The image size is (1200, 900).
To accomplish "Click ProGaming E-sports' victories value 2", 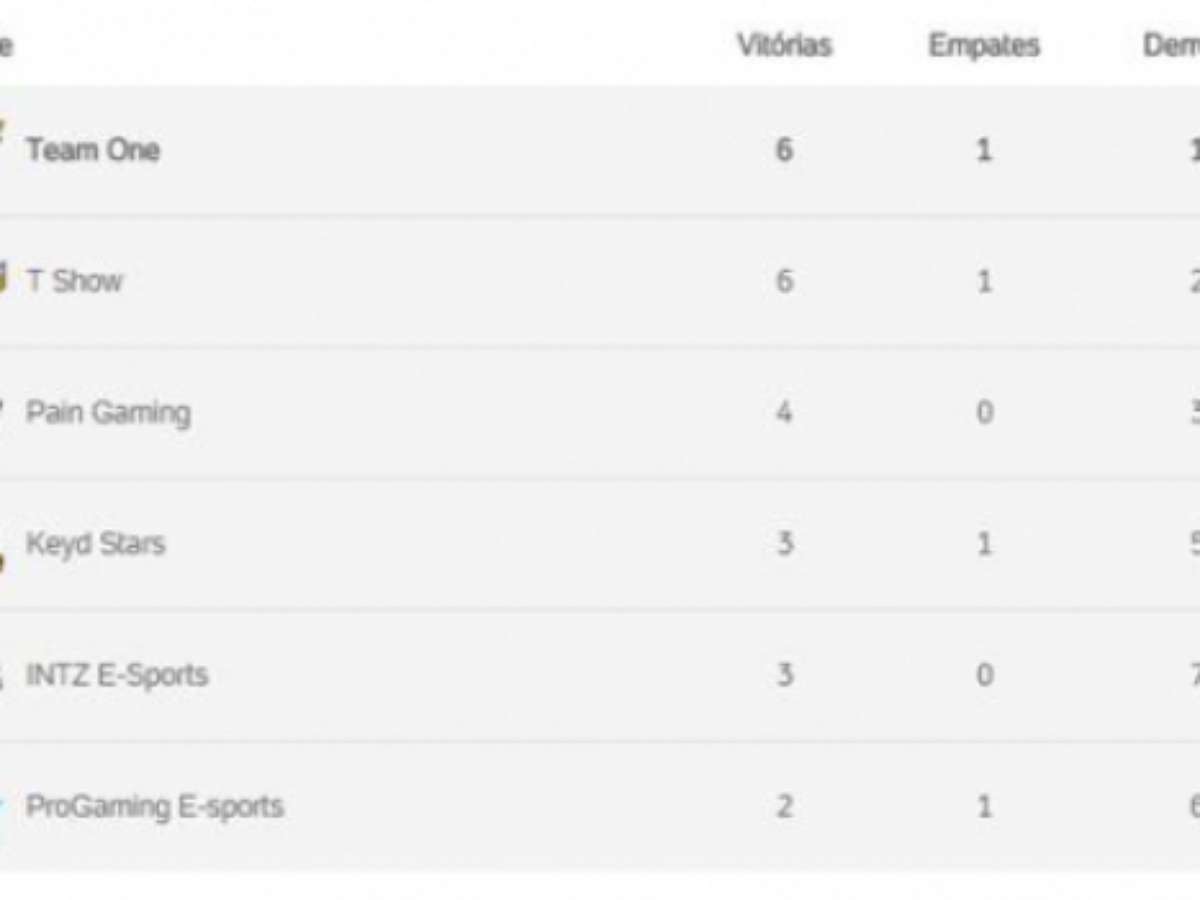I will [x=785, y=806].
